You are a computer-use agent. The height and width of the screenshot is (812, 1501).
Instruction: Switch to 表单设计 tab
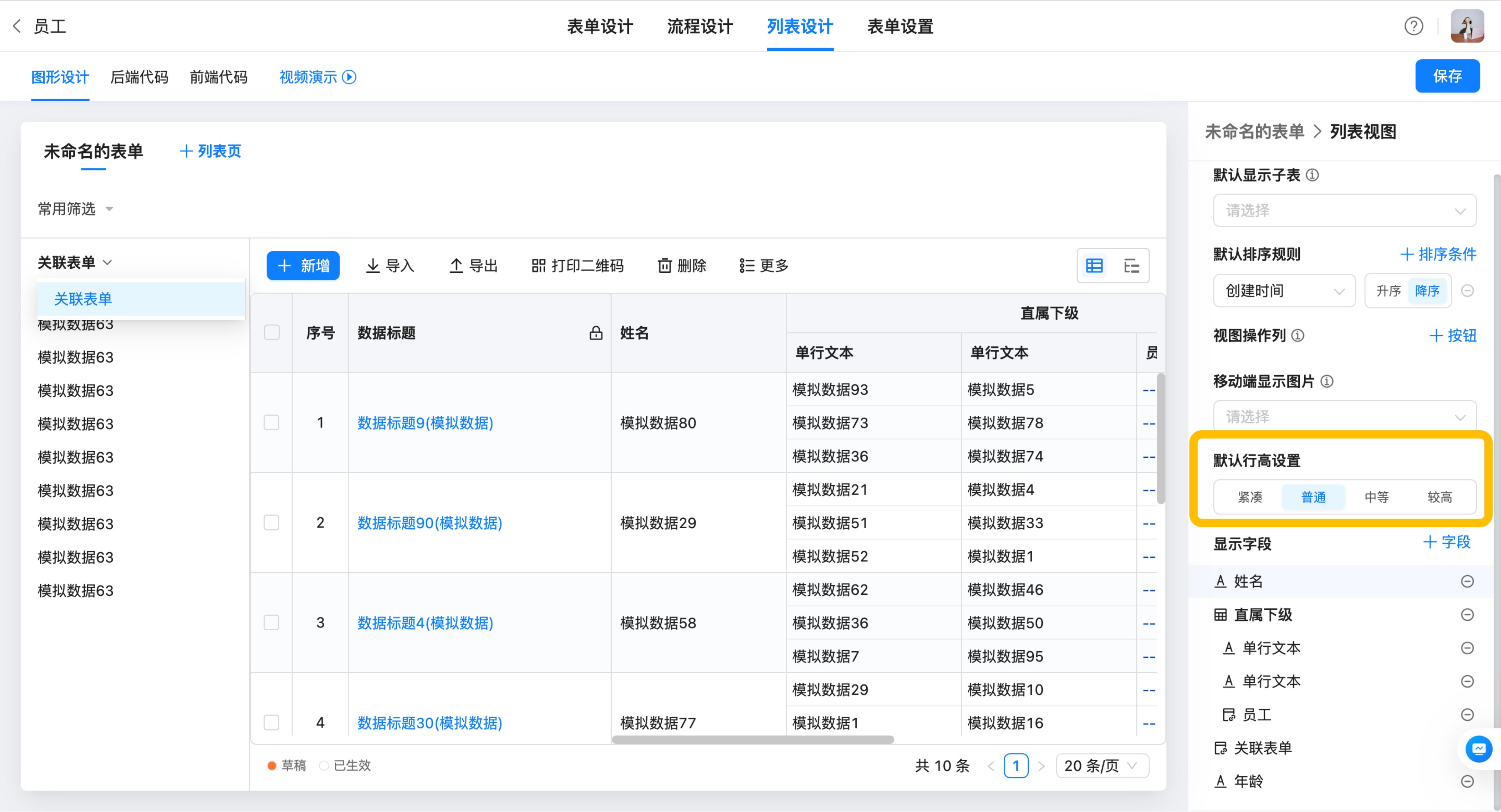599,26
